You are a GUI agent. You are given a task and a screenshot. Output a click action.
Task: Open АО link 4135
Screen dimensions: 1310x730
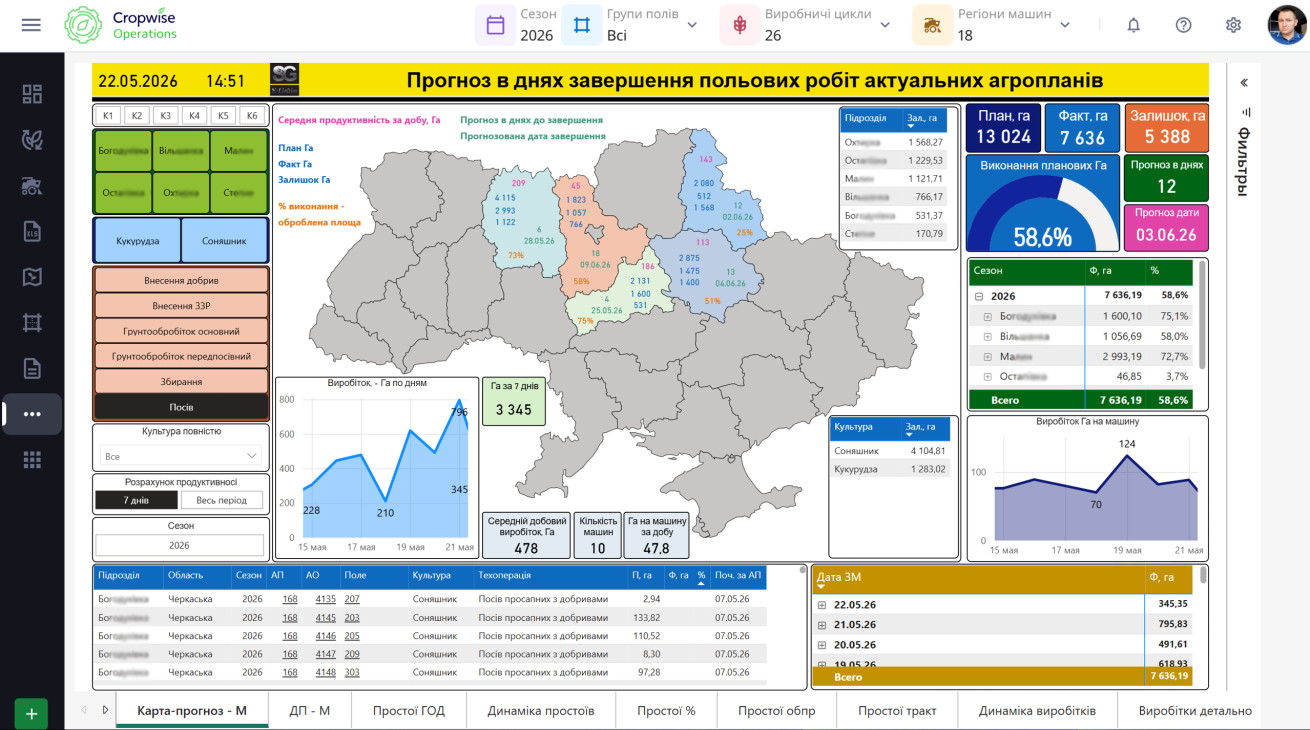(x=326, y=599)
